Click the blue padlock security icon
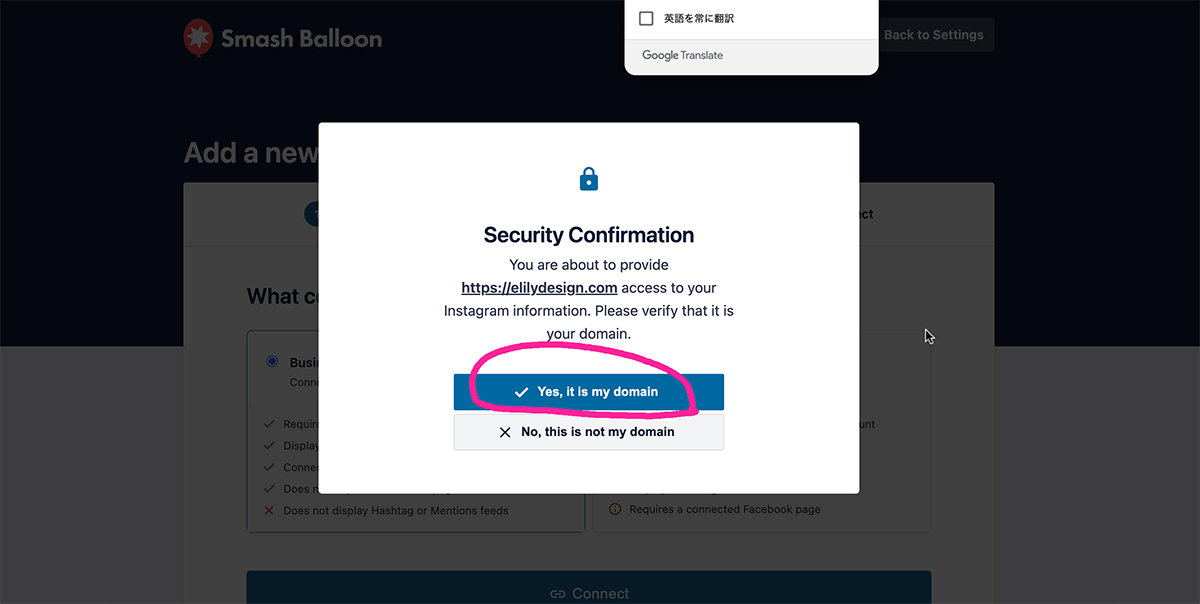Viewport: 1200px width, 604px height. (x=589, y=180)
